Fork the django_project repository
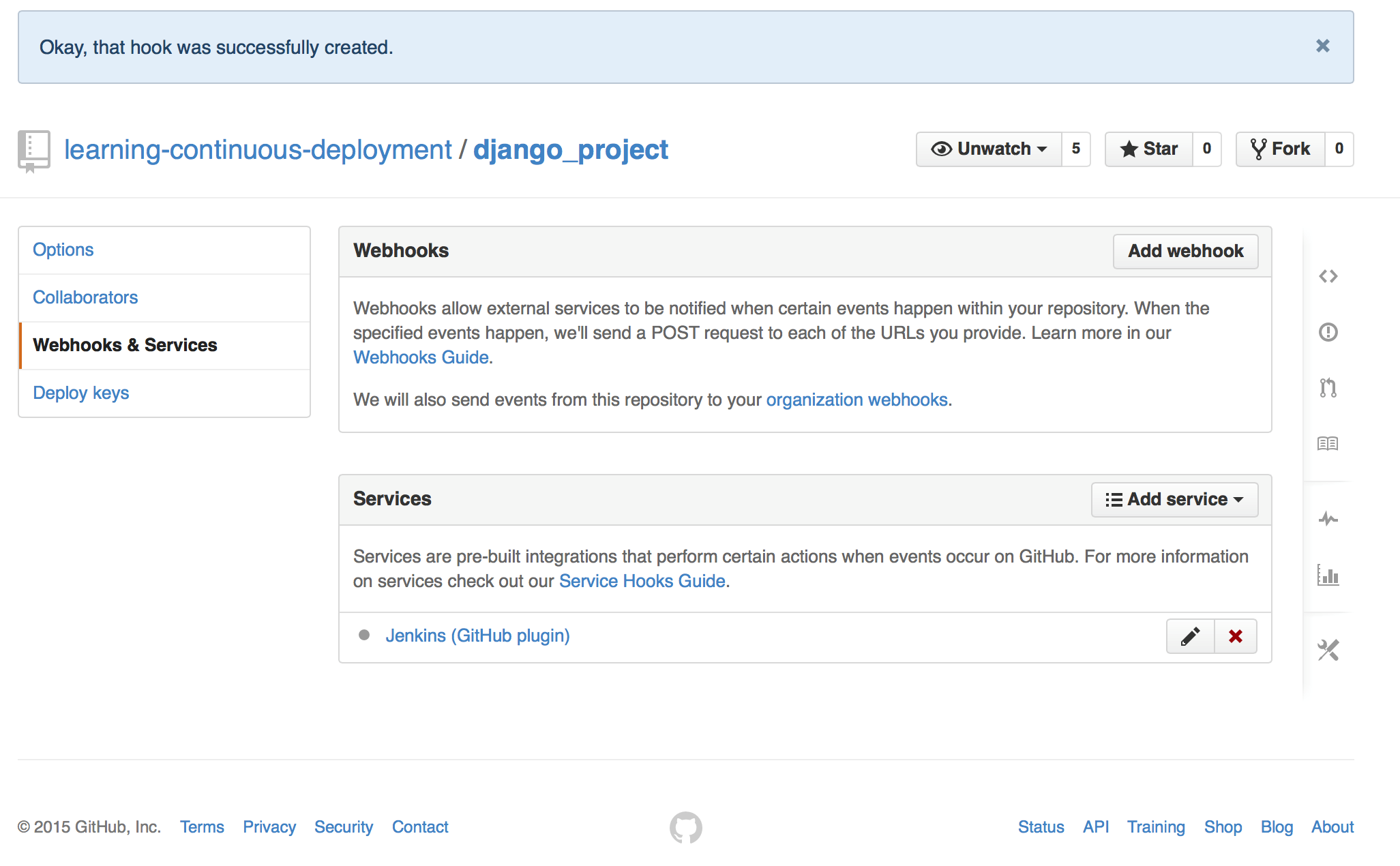 point(1281,149)
